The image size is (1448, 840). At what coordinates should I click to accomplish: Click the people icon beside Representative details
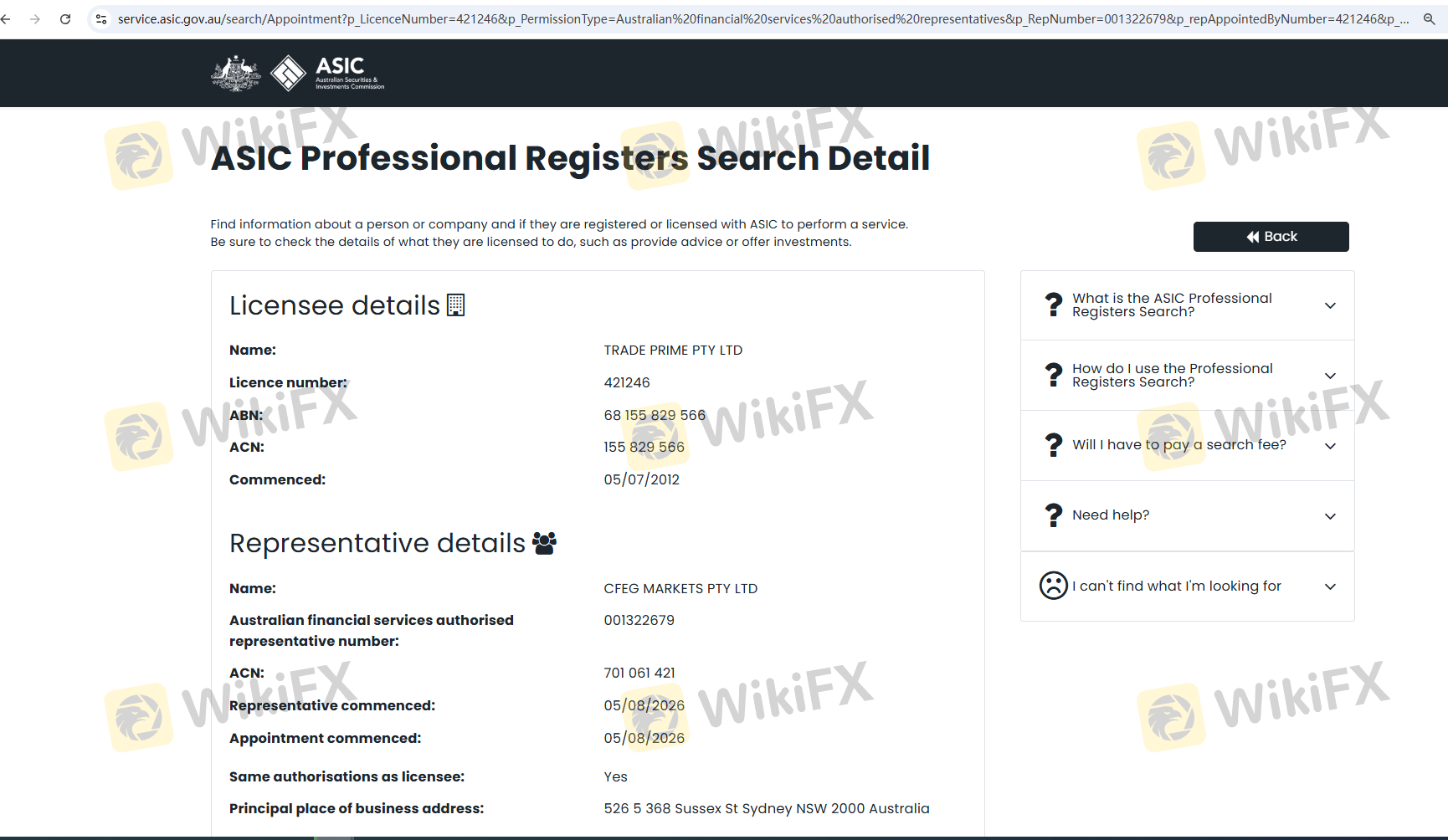(544, 544)
